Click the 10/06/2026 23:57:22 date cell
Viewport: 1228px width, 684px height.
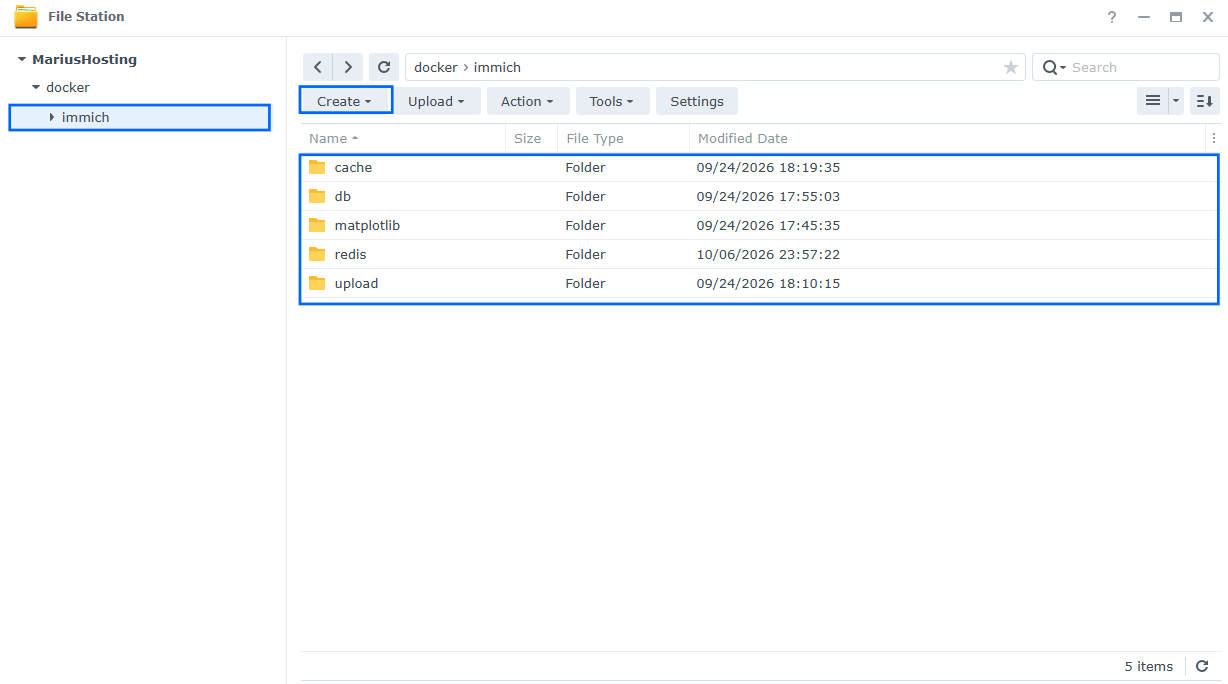pyautogui.click(x=768, y=254)
